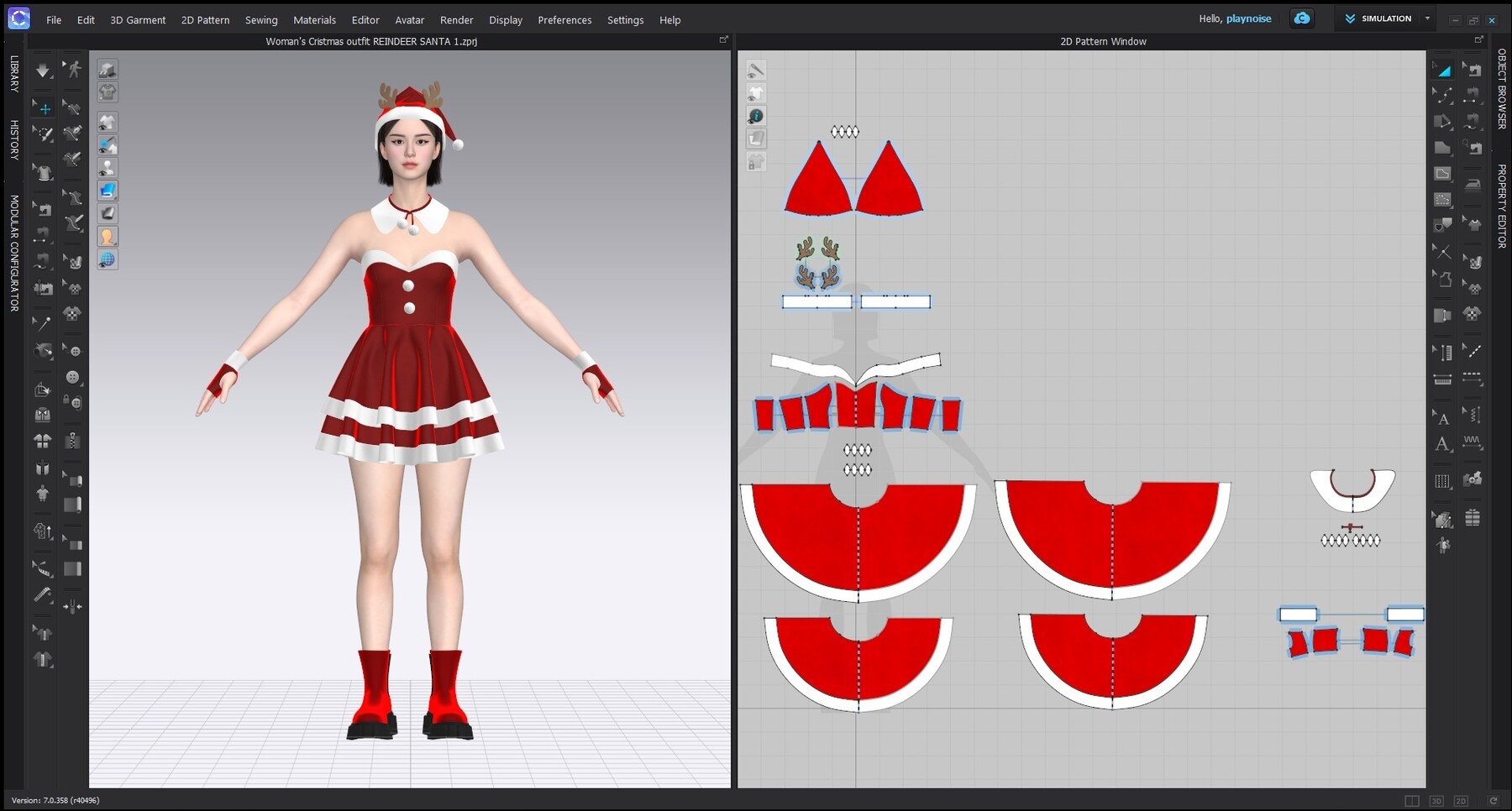This screenshot has width=1512, height=811.
Task: Toggle the 3D environment globe display
Action: (x=107, y=259)
